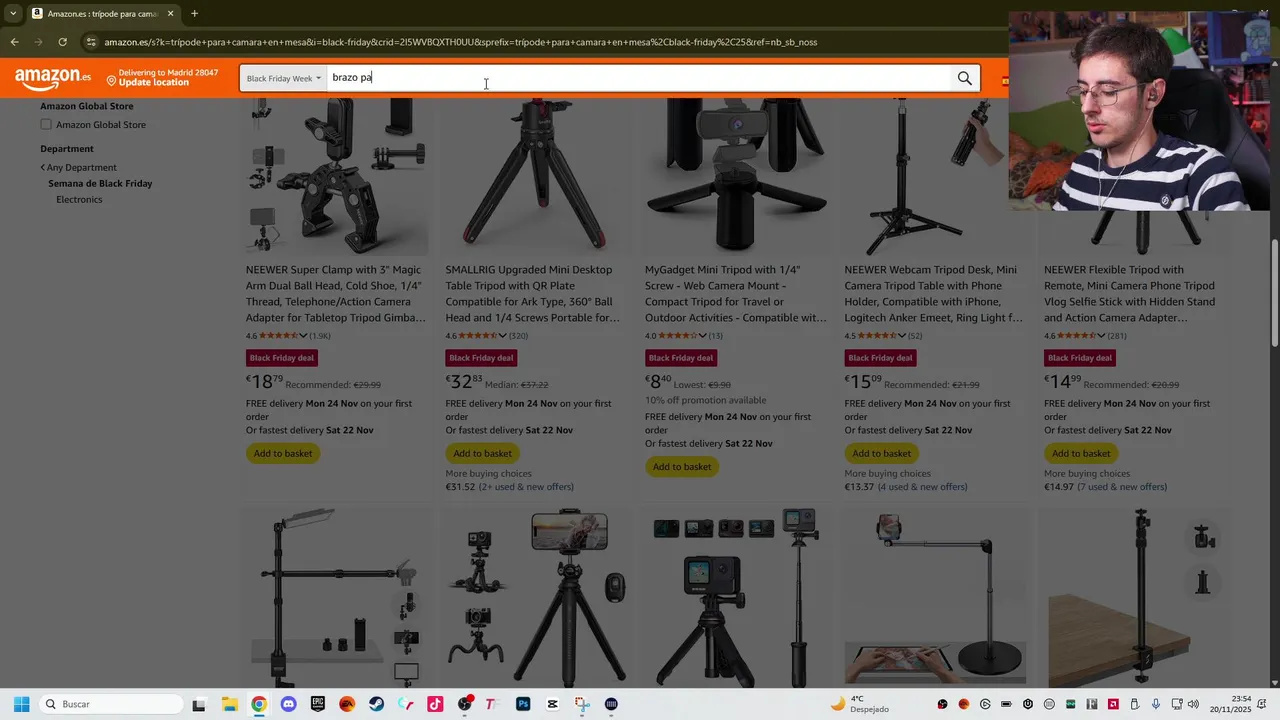Expand rating popover for NEEWER Super Clamp

303,336
